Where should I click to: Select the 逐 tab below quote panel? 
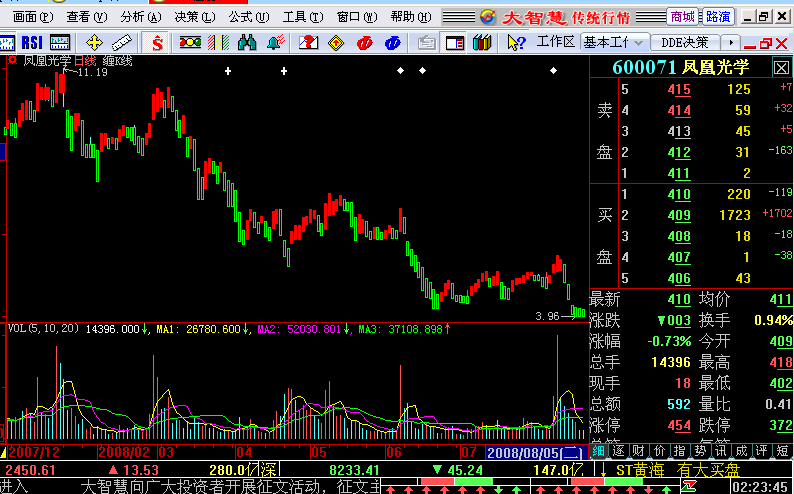tap(618, 450)
